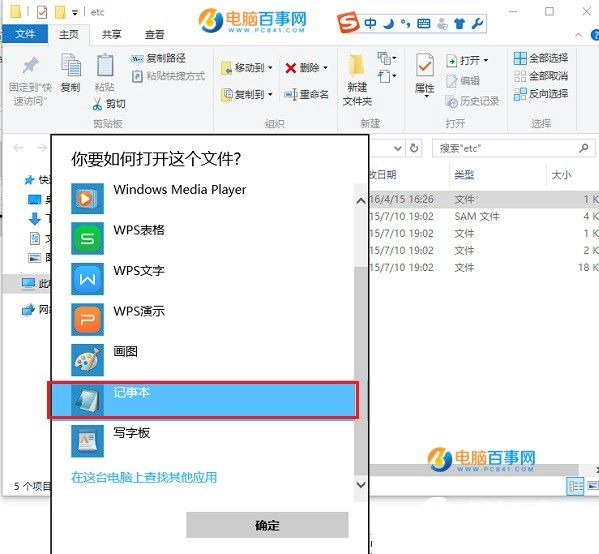The height and width of the screenshot is (554, 599).
Task: Click Sogou input Chinese/English mode toggle
Action: pos(370,24)
